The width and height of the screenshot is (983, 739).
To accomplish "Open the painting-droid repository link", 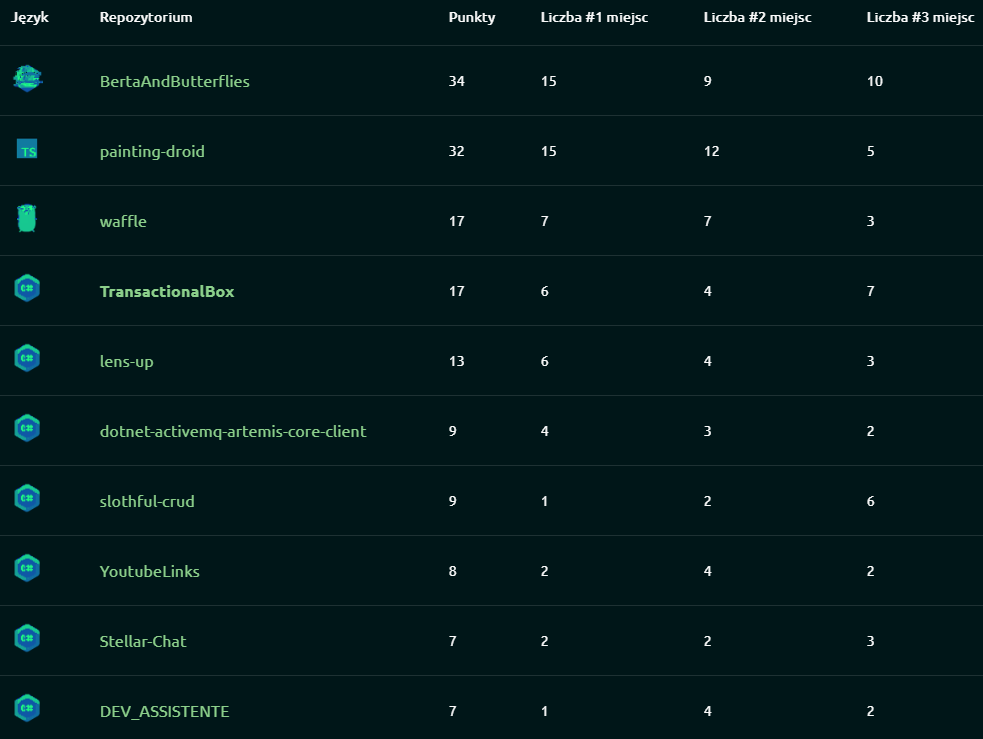I will [152, 152].
